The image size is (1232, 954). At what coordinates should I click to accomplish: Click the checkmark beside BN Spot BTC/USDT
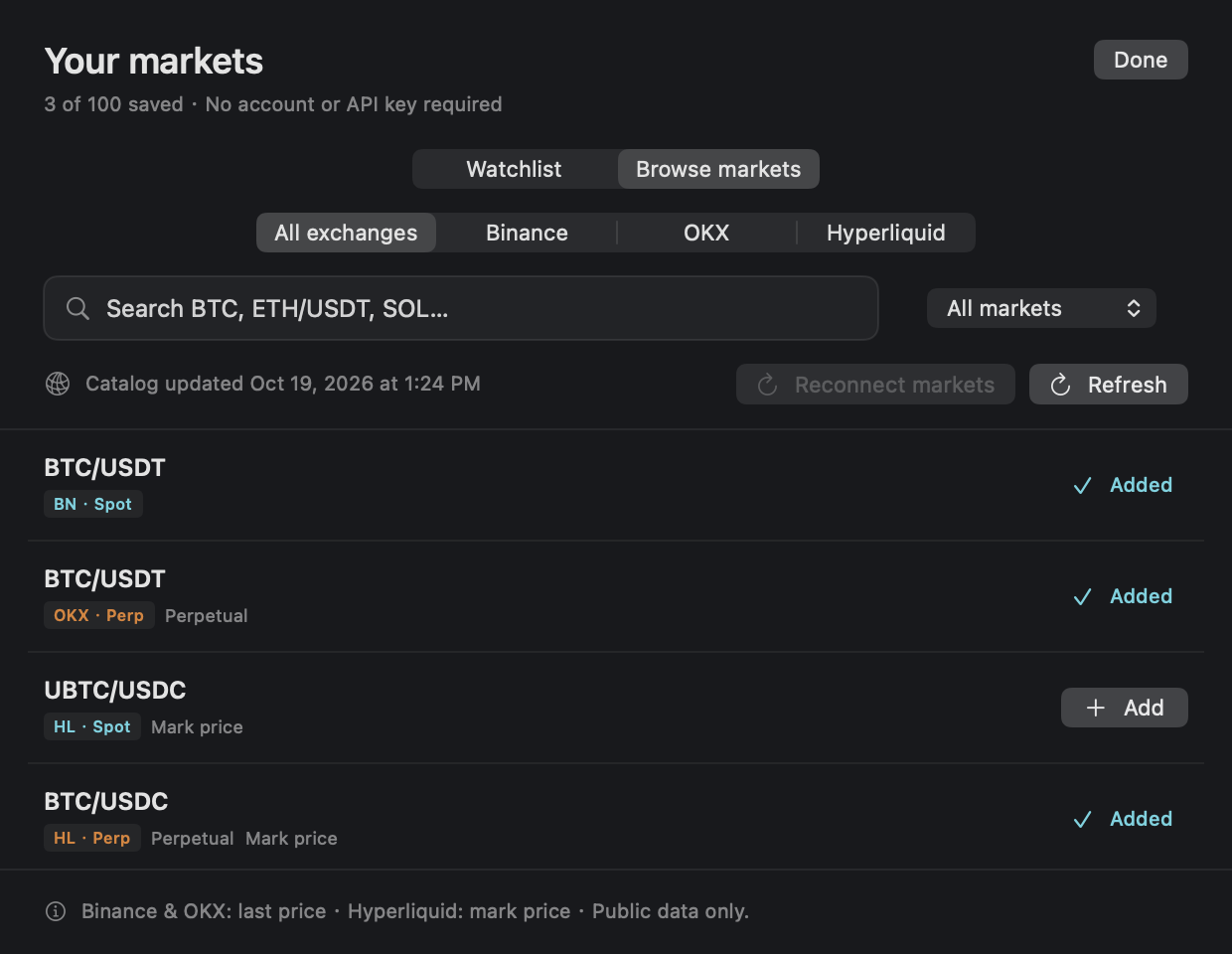coord(1082,485)
